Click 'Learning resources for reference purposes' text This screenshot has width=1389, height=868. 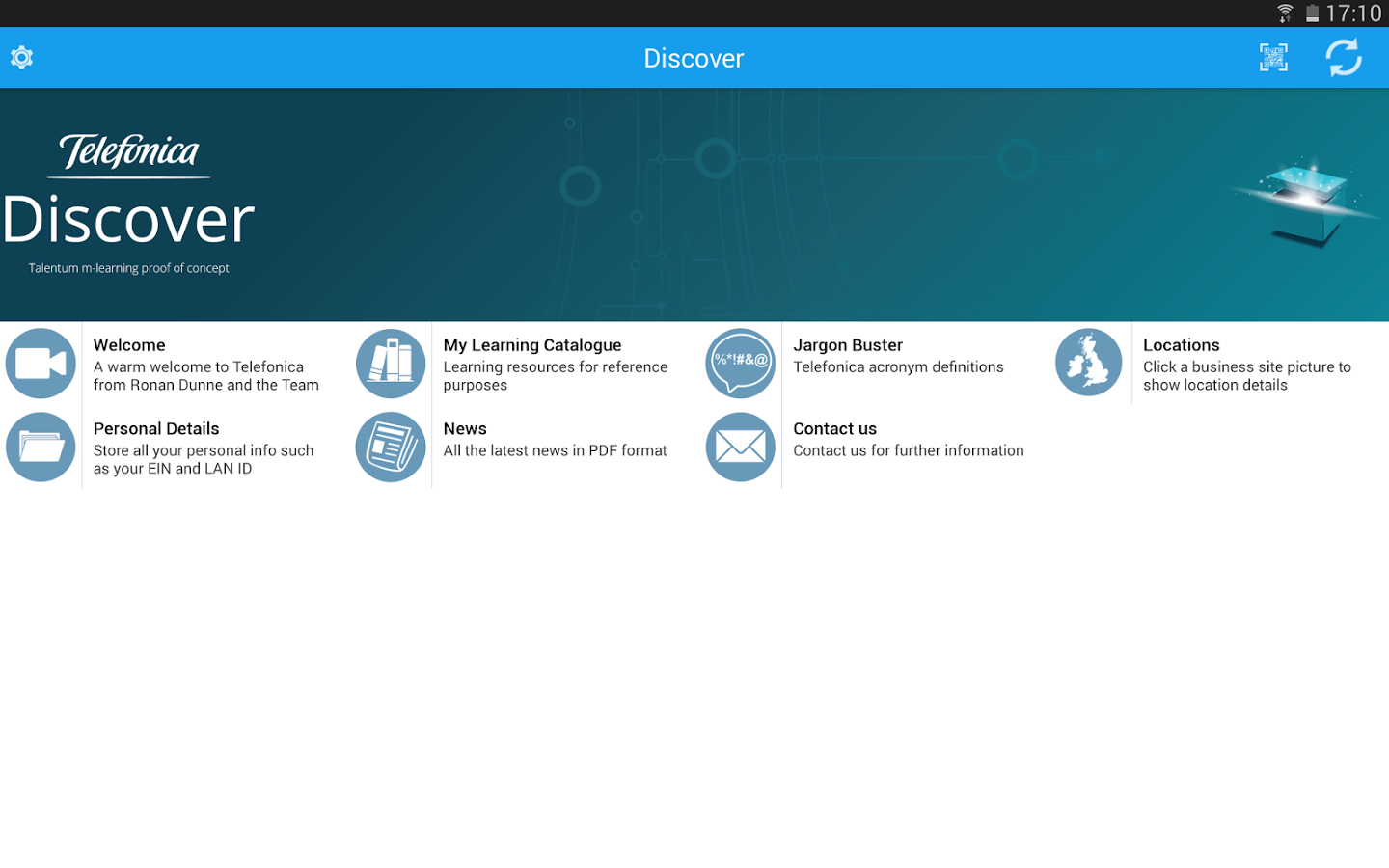coord(556,376)
